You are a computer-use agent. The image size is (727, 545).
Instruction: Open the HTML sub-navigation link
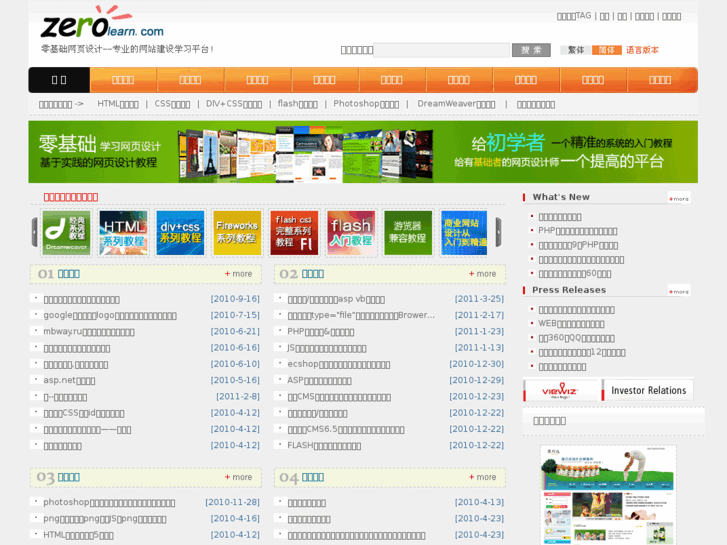click(x=118, y=104)
